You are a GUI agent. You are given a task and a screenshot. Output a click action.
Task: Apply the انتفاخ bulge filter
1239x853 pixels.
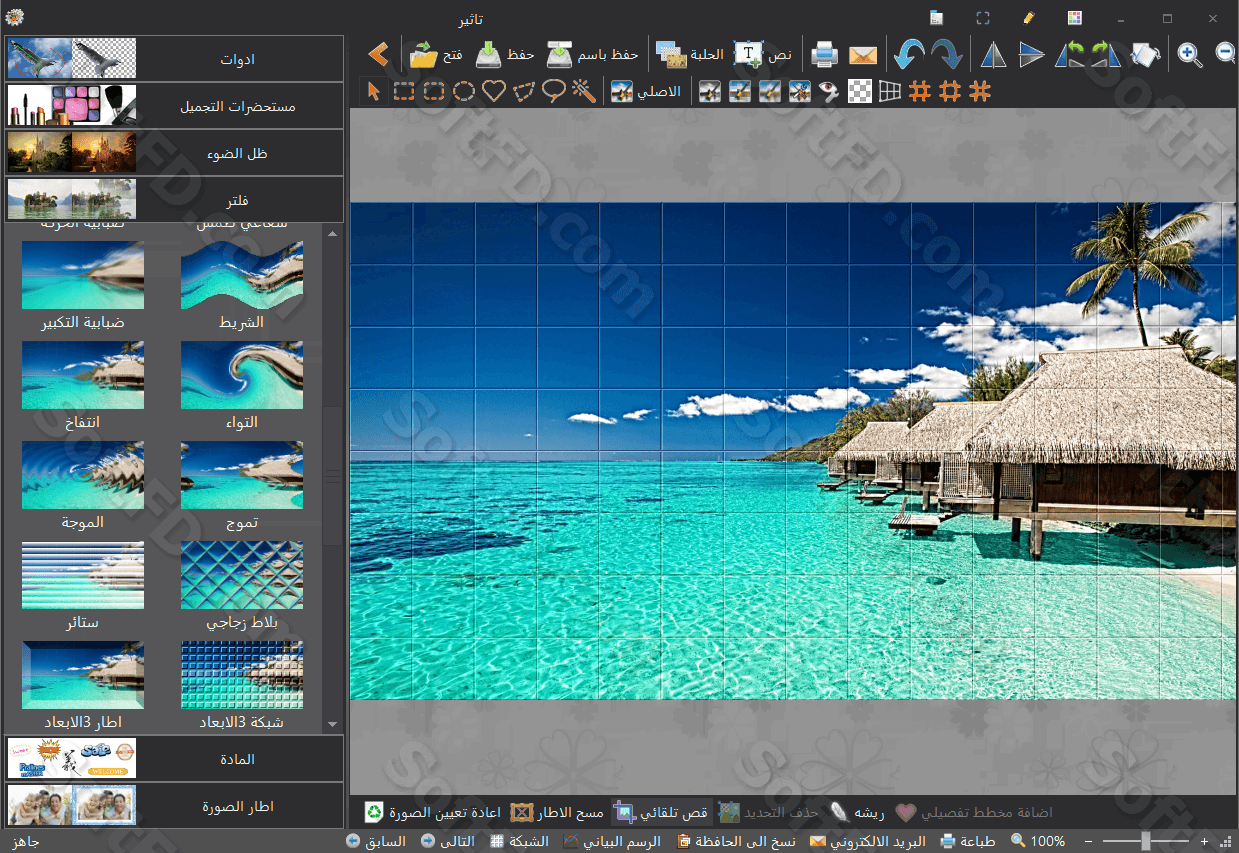[x=83, y=375]
